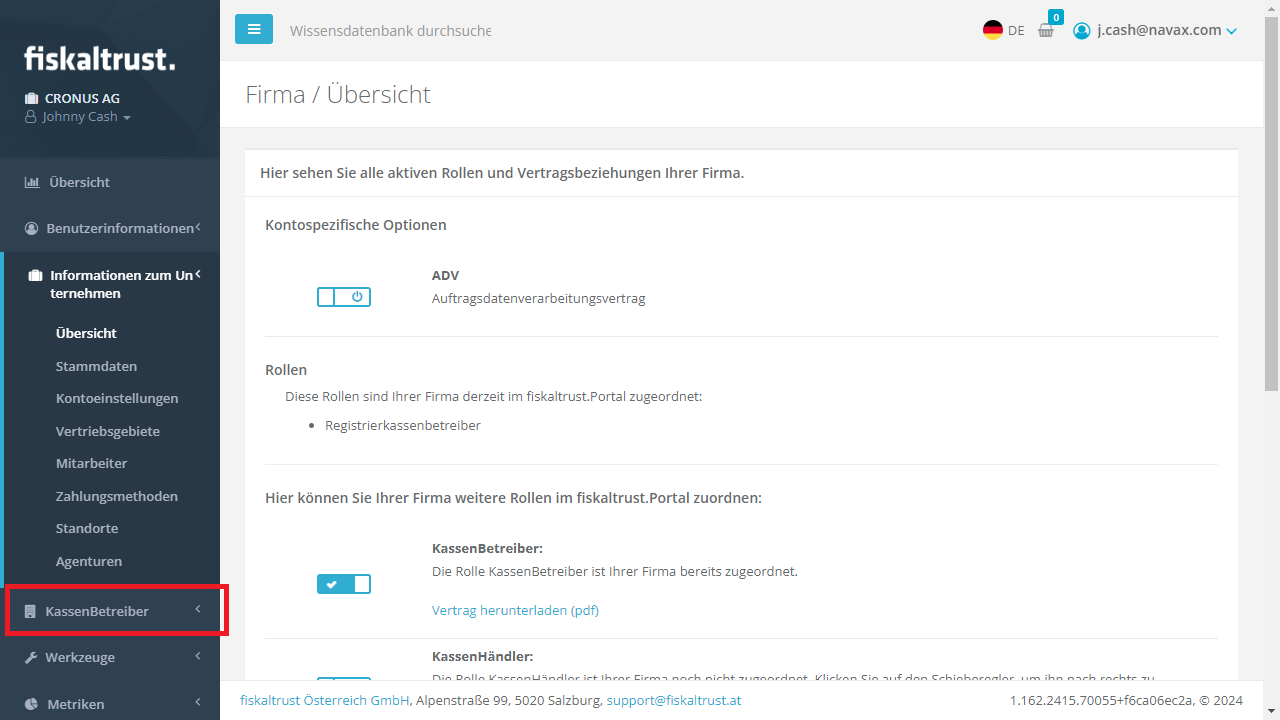Image resolution: width=1280 pixels, height=720 pixels.
Task: Click the cart badge showing 0
Action: point(1055,17)
